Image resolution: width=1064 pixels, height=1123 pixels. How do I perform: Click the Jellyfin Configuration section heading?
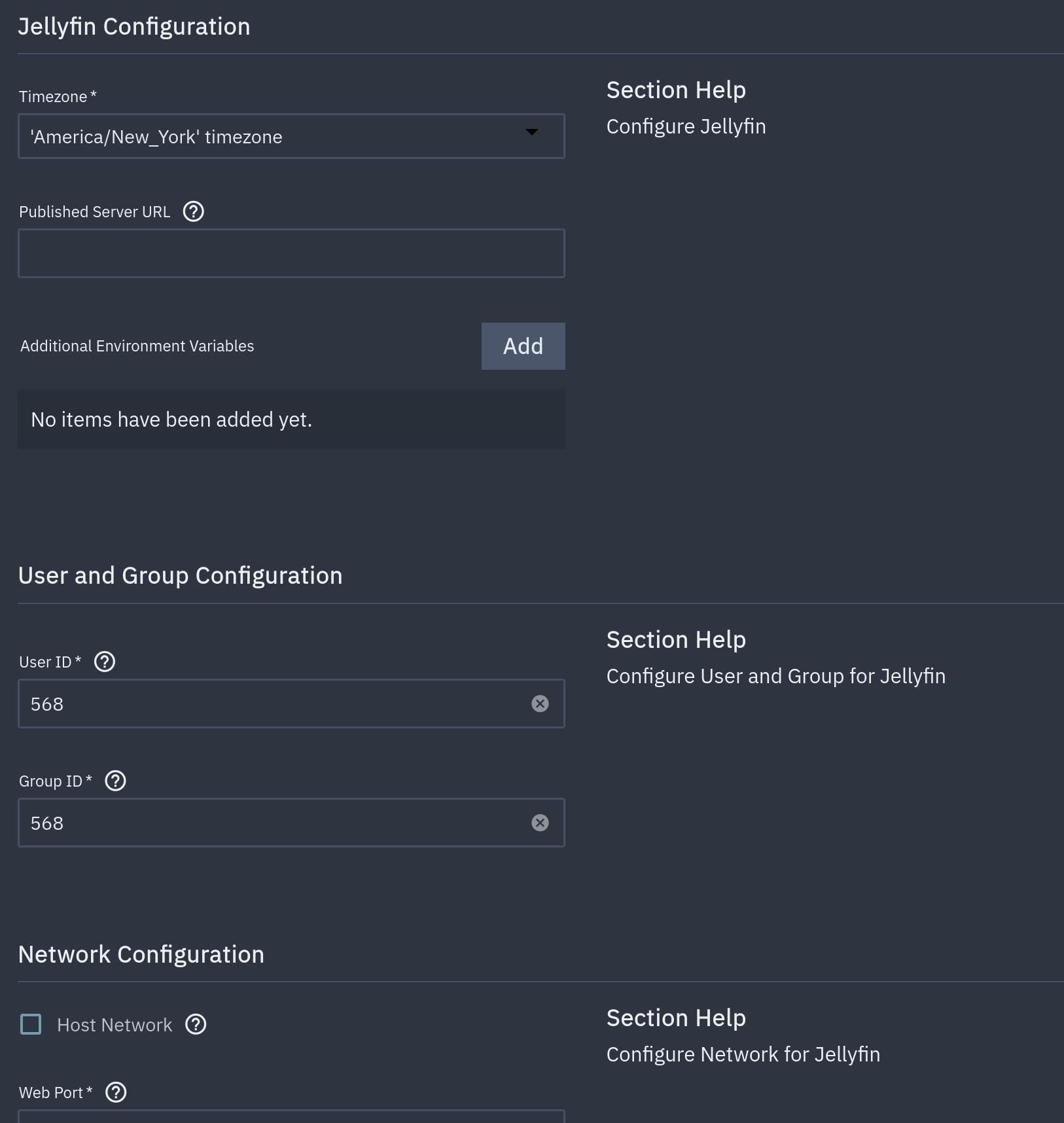[x=134, y=27]
